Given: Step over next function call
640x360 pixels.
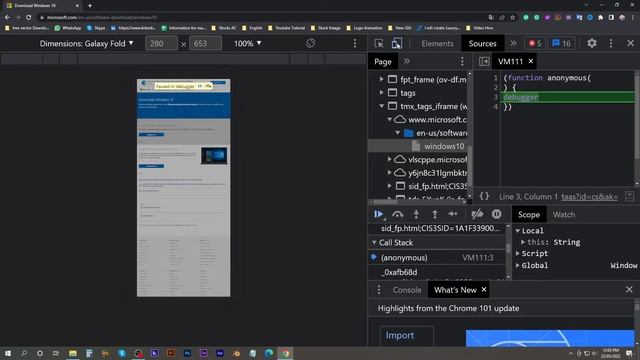Looking at the screenshot, I should [x=398, y=214].
